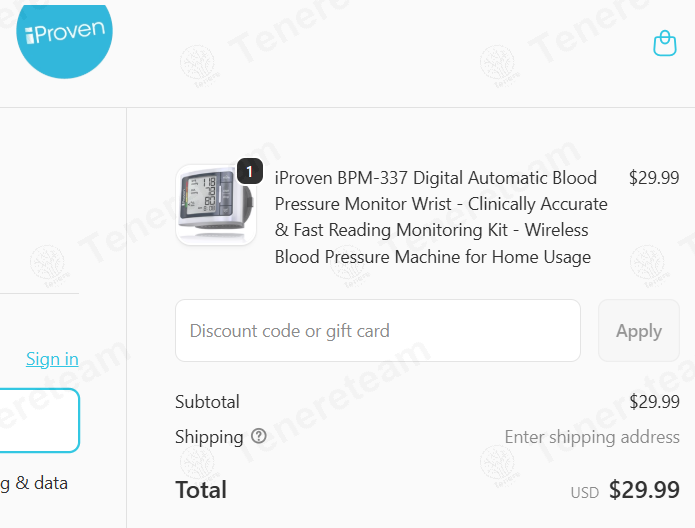Click the '& data' text on the left

tap(42, 483)
